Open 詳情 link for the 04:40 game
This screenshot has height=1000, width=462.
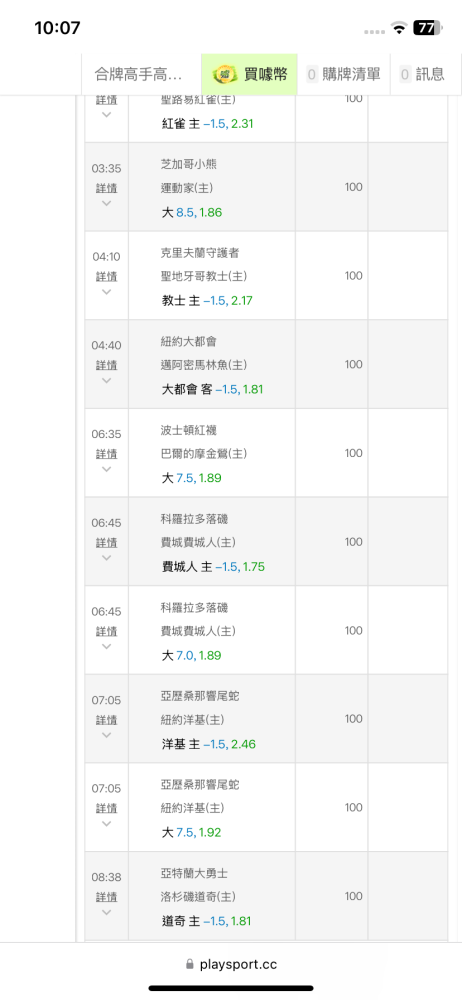[x=107, y=365]
